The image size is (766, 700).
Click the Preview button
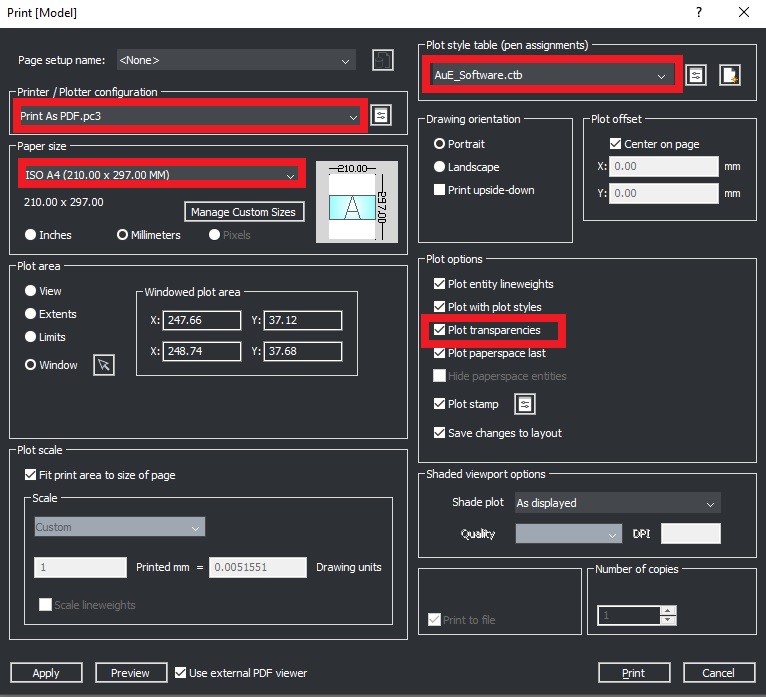tap(130, 673)
